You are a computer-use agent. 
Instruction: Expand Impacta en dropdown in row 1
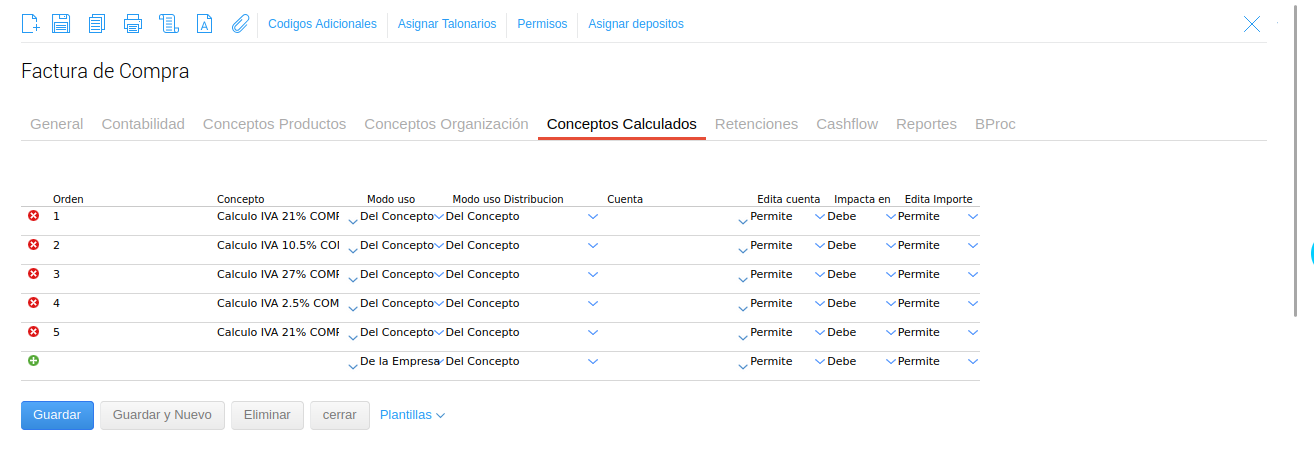891,217
